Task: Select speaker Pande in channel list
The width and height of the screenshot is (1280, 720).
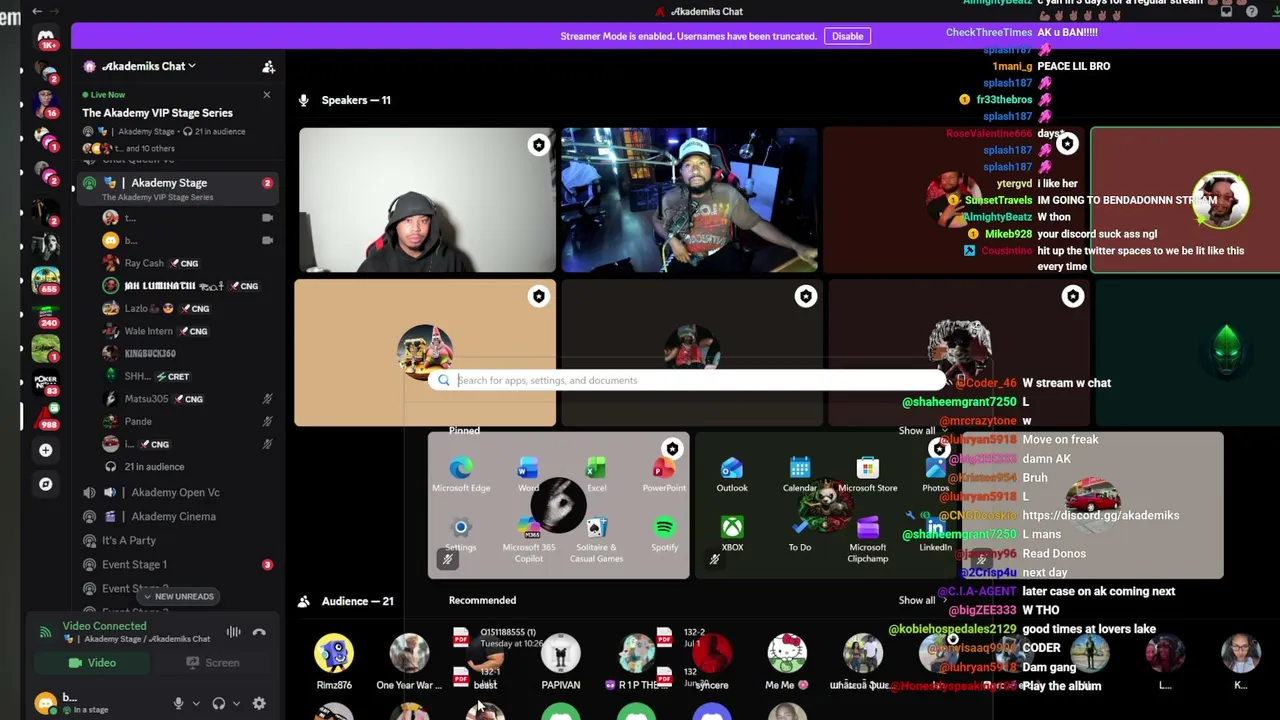Action: coord(138,421)
